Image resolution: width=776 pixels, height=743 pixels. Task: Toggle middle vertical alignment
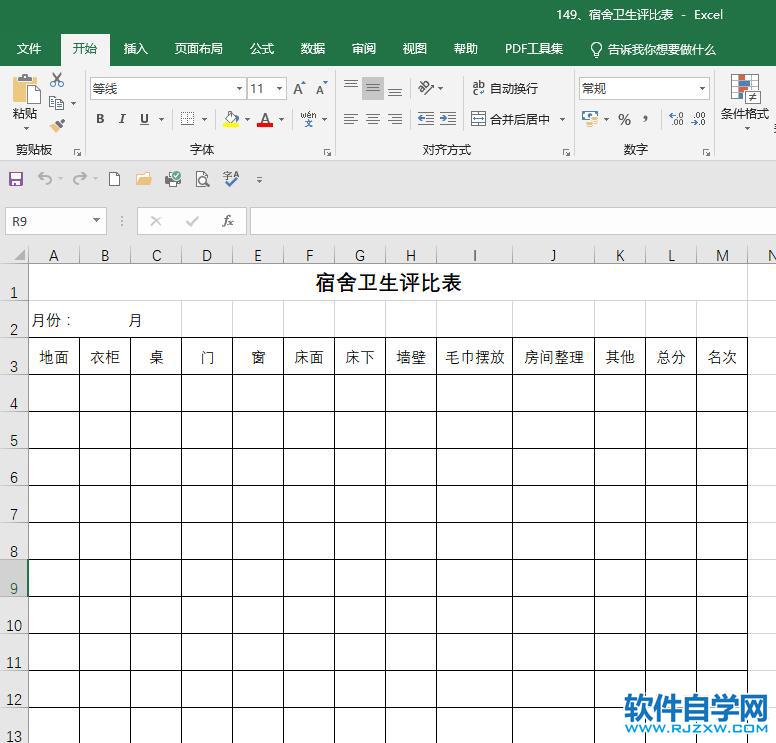click(373, 88)
